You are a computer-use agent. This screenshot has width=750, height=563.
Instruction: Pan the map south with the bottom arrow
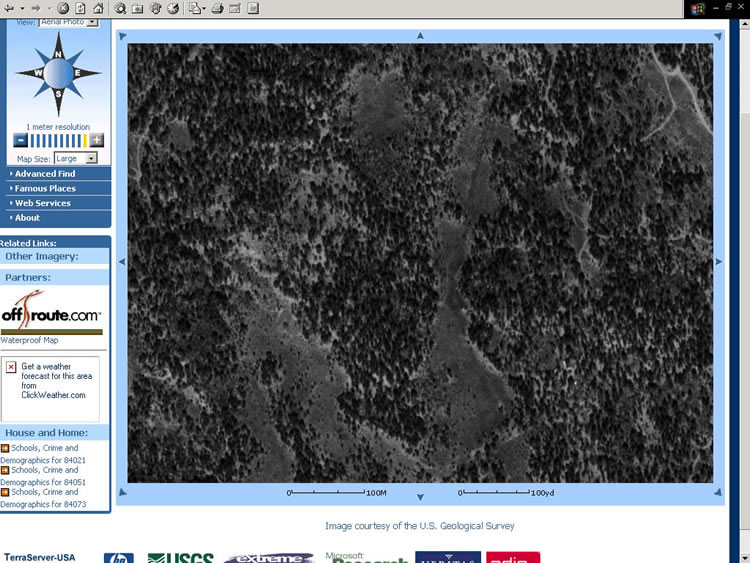click(x=420, y=497)
